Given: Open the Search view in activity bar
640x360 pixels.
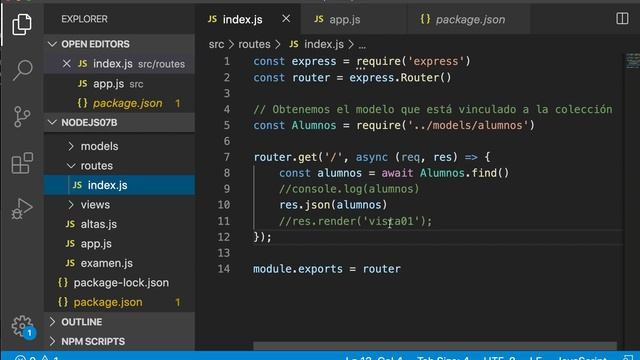Looking at the screenshot, I should click(x=22, y=70).
